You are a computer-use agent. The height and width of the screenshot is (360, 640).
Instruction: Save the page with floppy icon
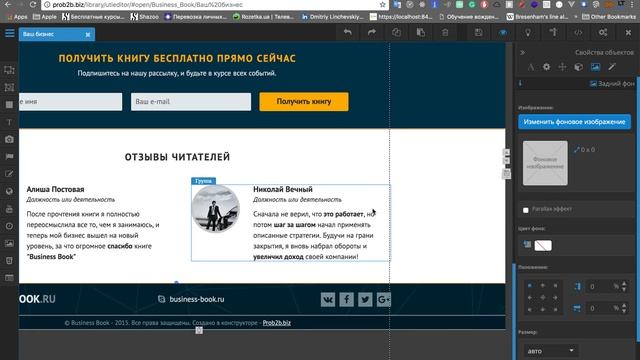pos(478,33)
